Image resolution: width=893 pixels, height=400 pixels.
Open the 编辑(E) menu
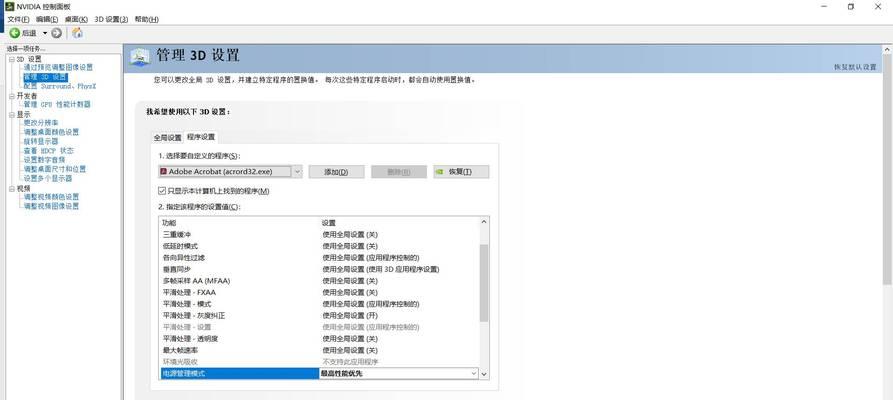pos(47,19)
